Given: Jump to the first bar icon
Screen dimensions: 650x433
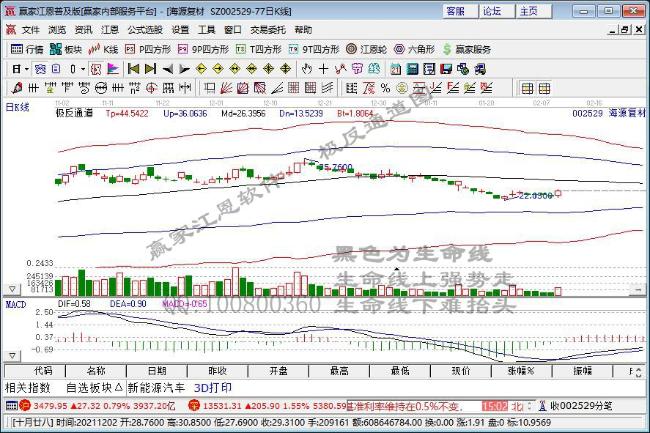Looking at the screenshot, I should coord(133,69).
